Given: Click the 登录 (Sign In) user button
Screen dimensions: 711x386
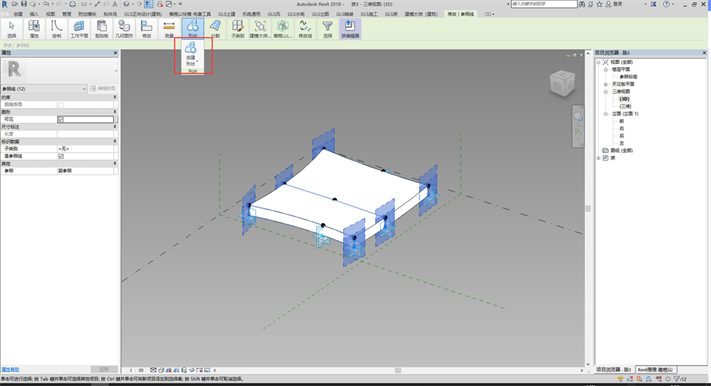Looking at the screenshot, I should [x=614, y=4].
